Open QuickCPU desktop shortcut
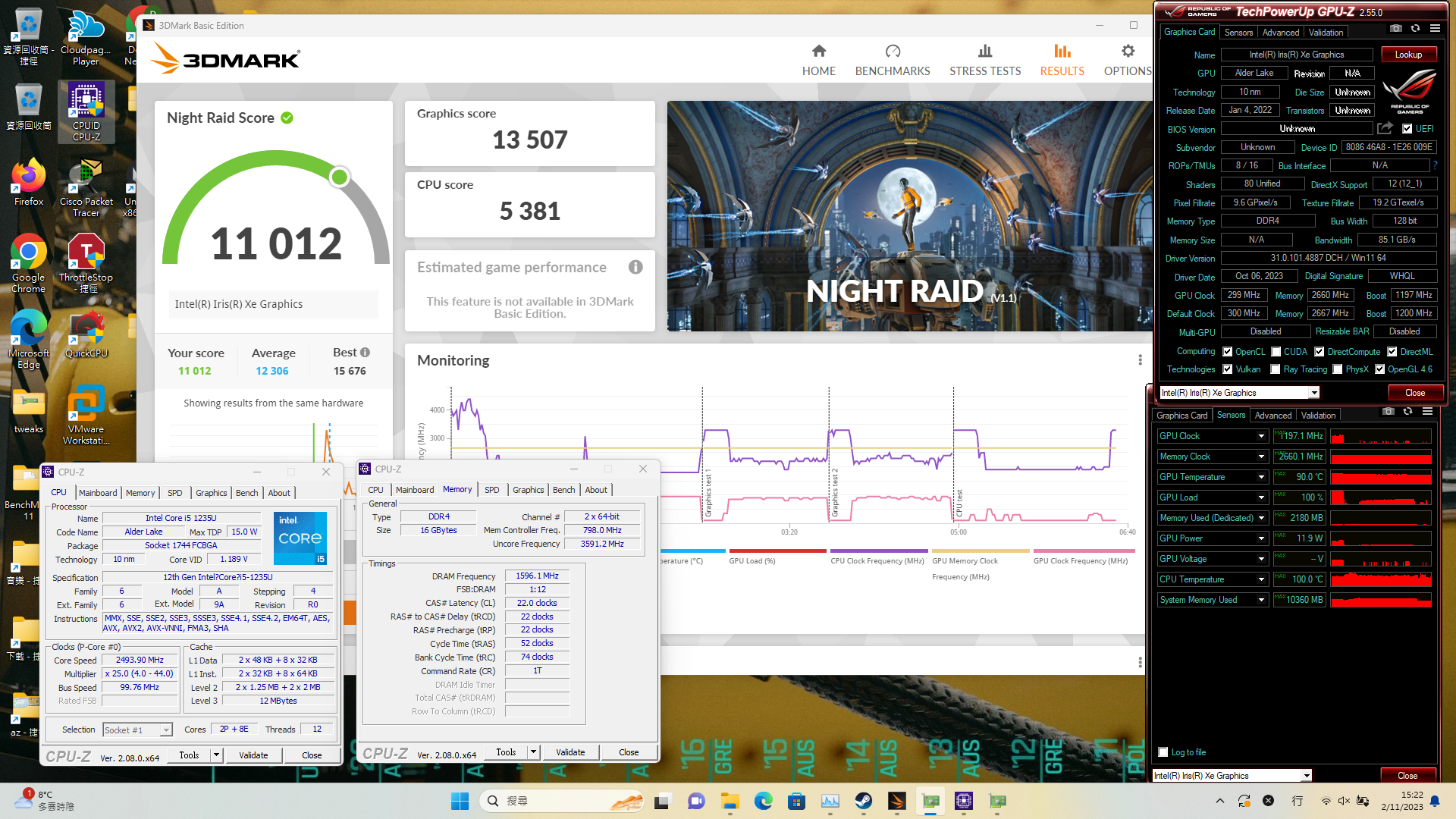1456x819 pixels. [86, 334]
